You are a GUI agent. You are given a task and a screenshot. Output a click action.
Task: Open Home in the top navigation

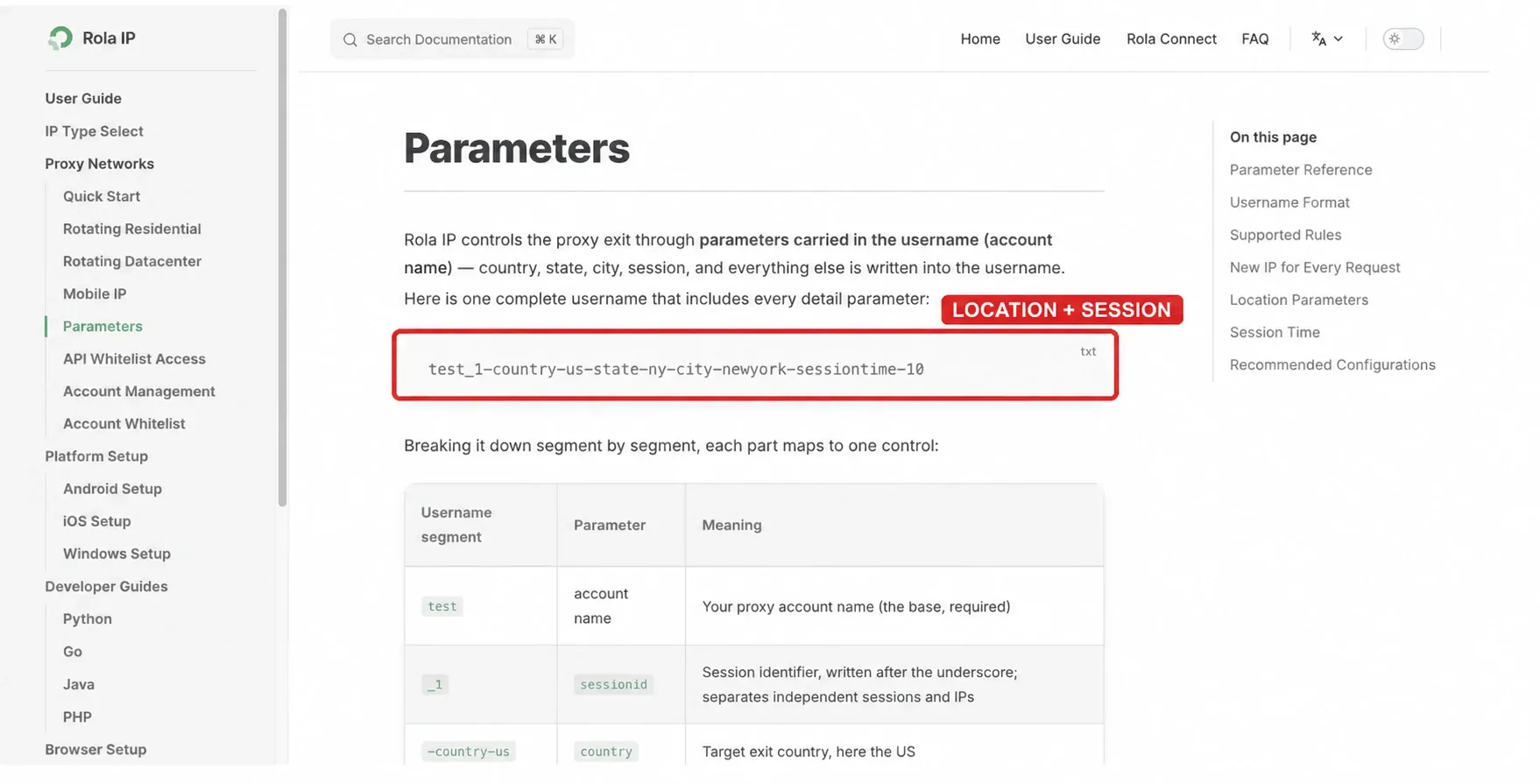tap(979, 39)
